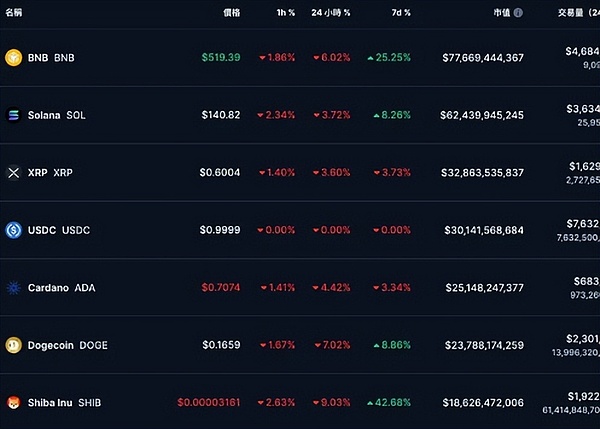Click the Dogecoin coin logo icon
The width and height of the screenshot is (600, 429).
tap(13, 345)
